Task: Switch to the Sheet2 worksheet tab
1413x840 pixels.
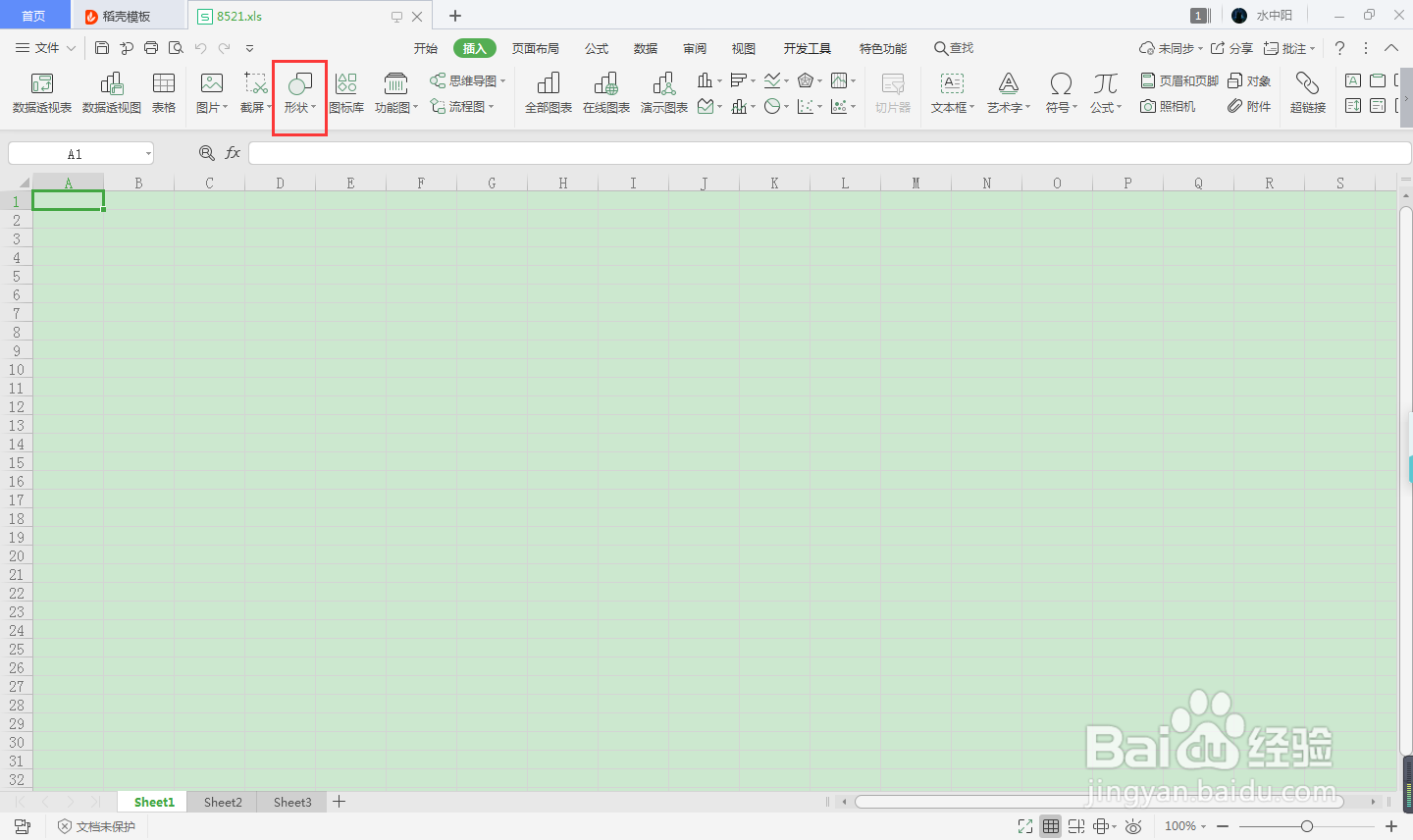Action: click(x=223, y=802)
